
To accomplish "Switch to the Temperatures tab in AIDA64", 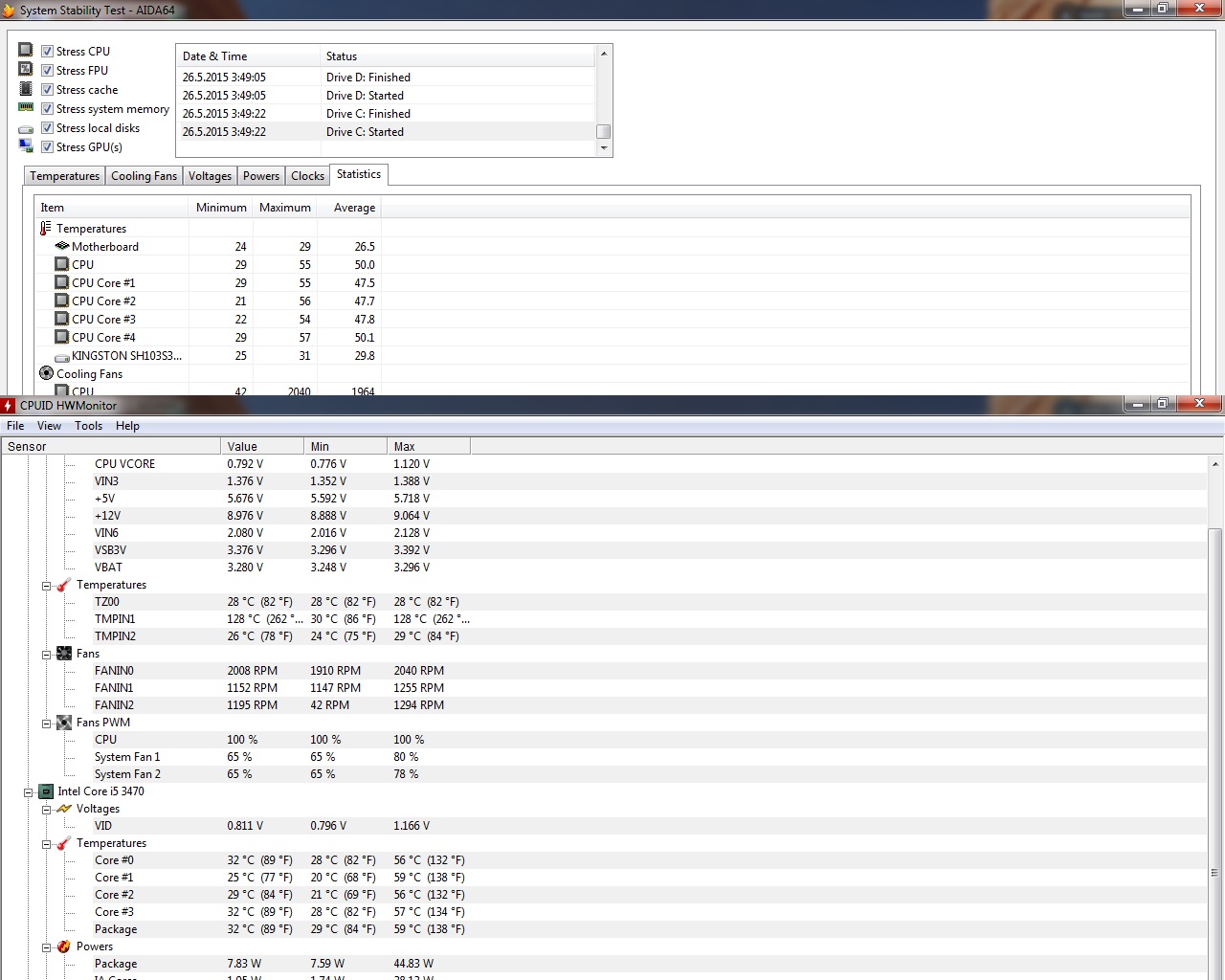I will [64, 176].
